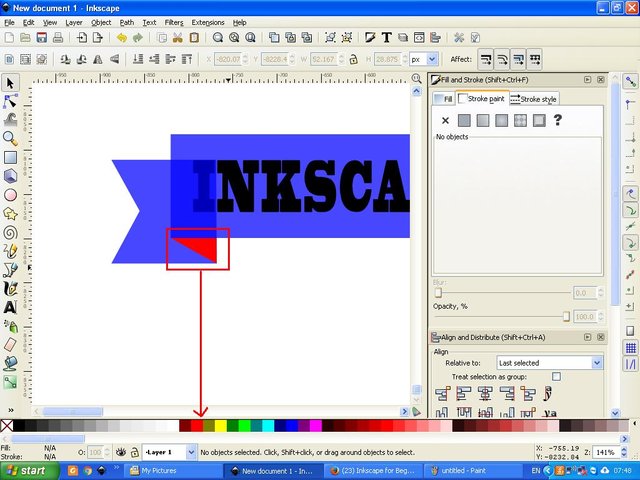The width and height of the screenshot is (640, 480).
Task: Toggle move gradients affect button
Action: tap(518, 60)
